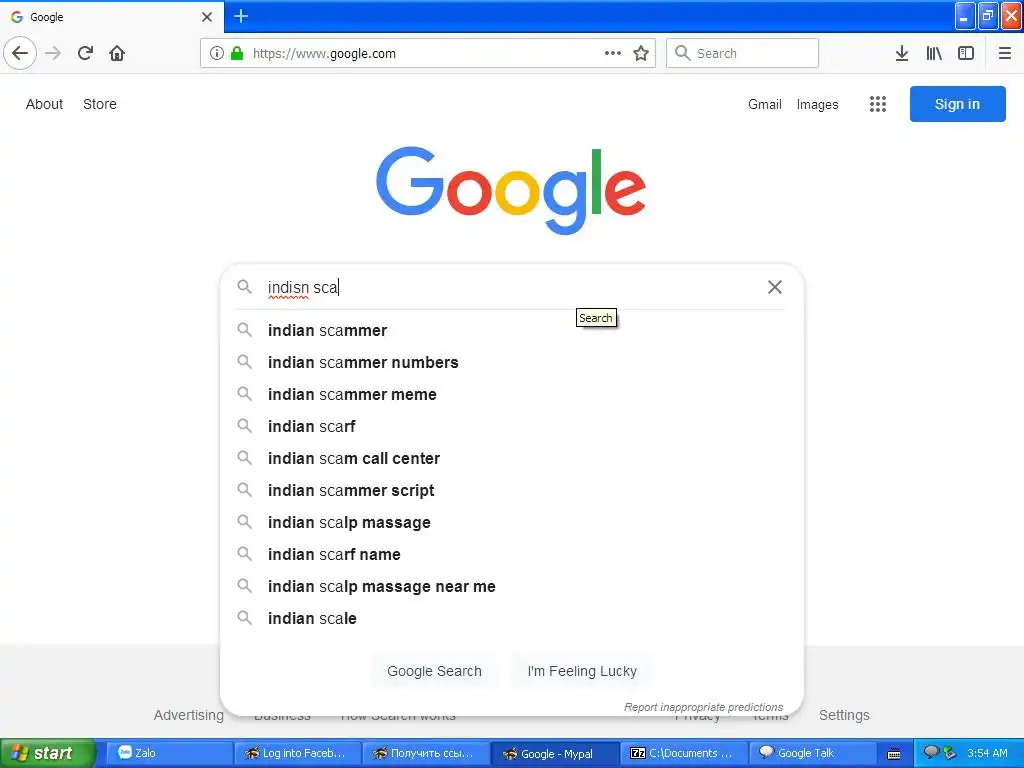
Task: Open the Advertising footer link
Action: (x=188, y=715)
